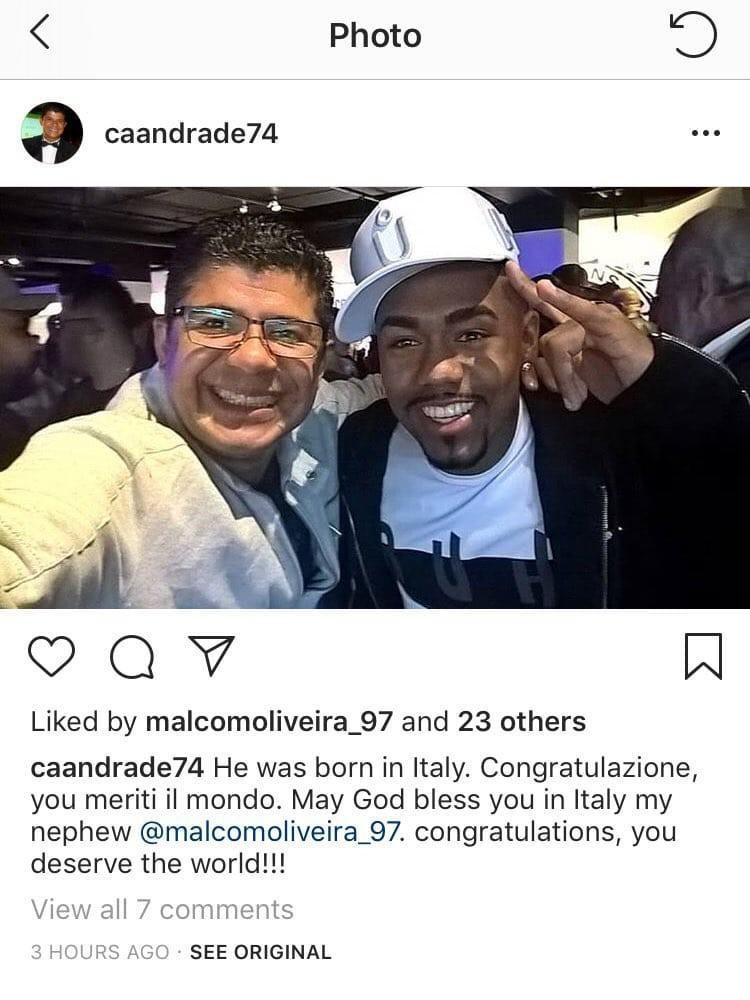Like the post with heart icon
The image size is (750, 1000).
(x=52, y=656)
